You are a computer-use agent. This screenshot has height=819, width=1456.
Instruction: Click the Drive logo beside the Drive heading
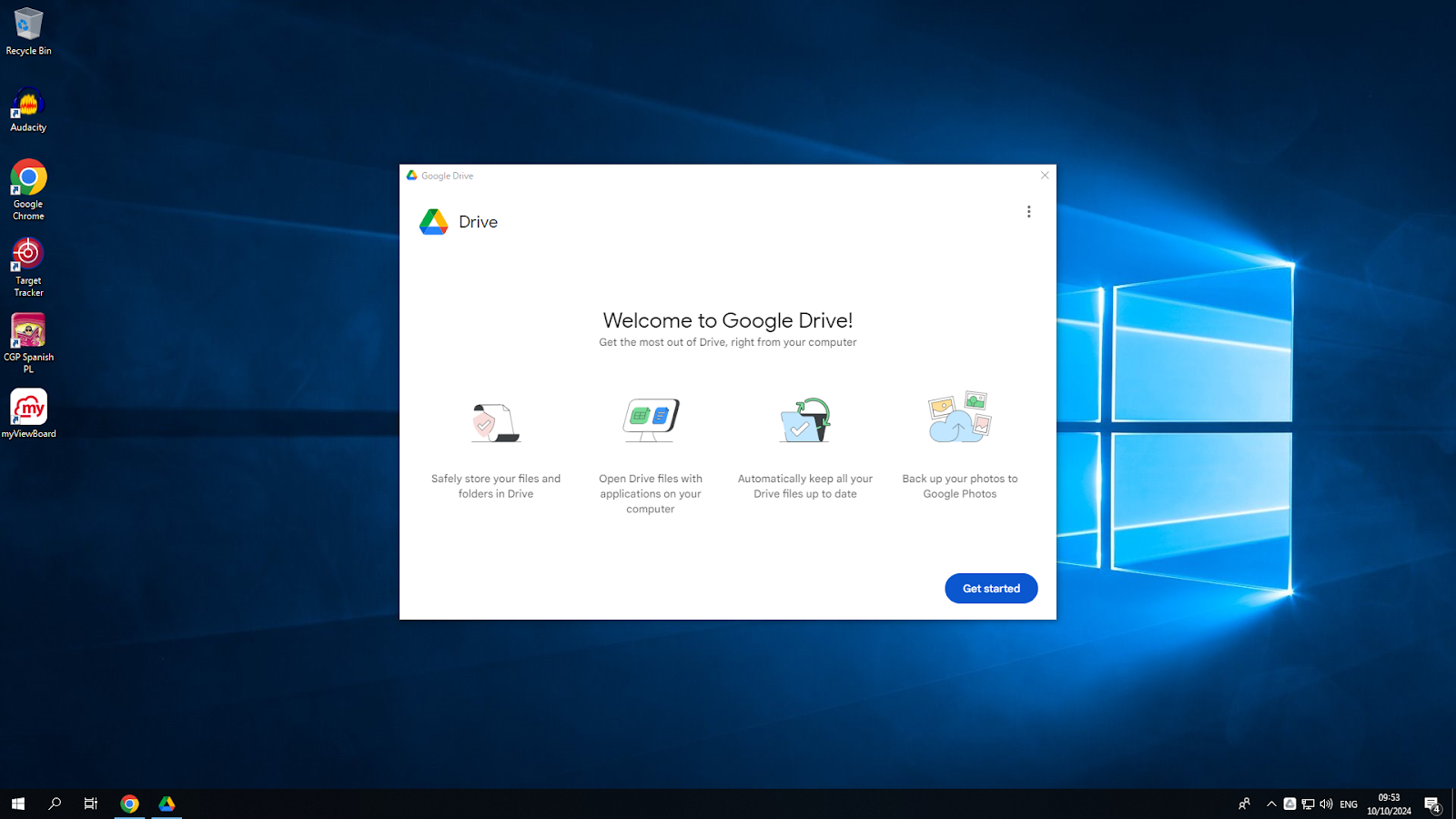click(434, 222)
